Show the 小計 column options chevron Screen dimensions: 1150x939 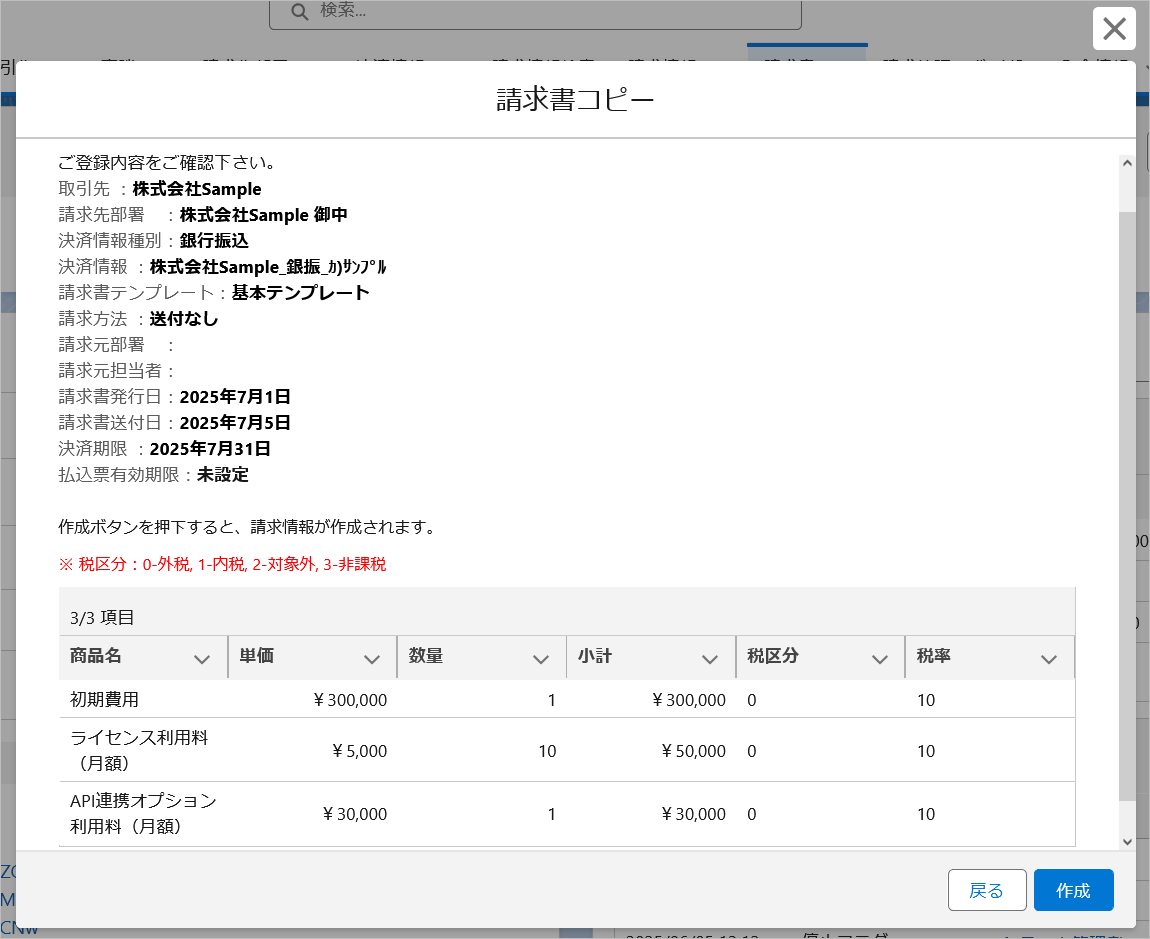click(x=710, y=659)
